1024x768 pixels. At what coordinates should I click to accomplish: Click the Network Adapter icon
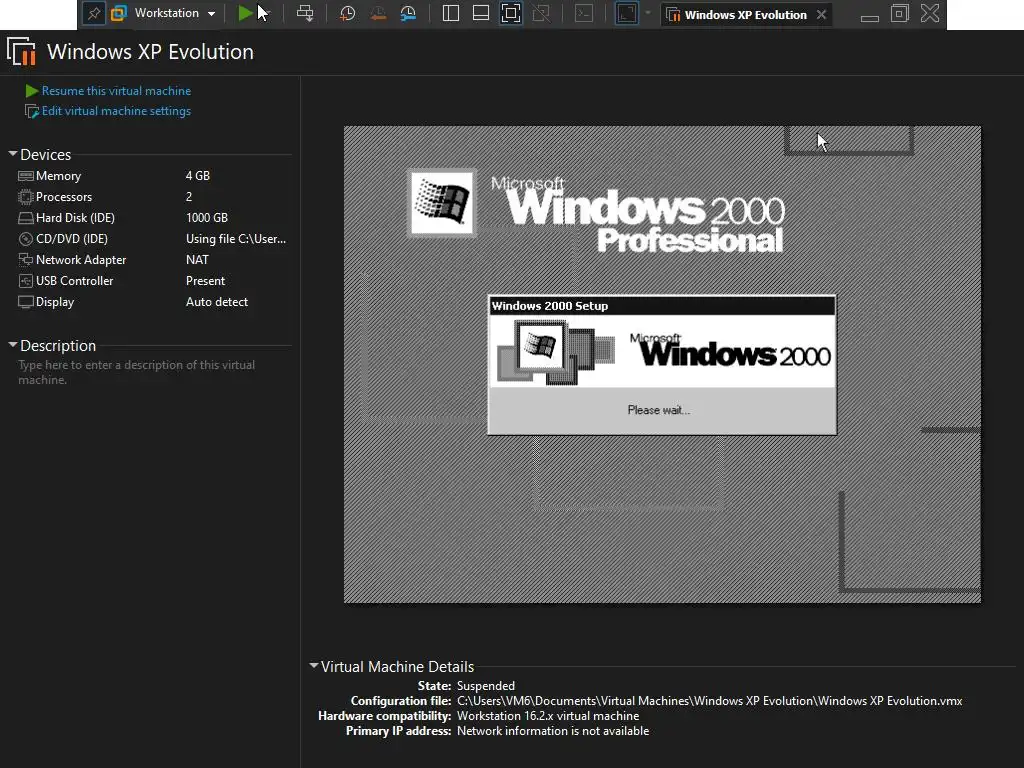pos(25,260)
